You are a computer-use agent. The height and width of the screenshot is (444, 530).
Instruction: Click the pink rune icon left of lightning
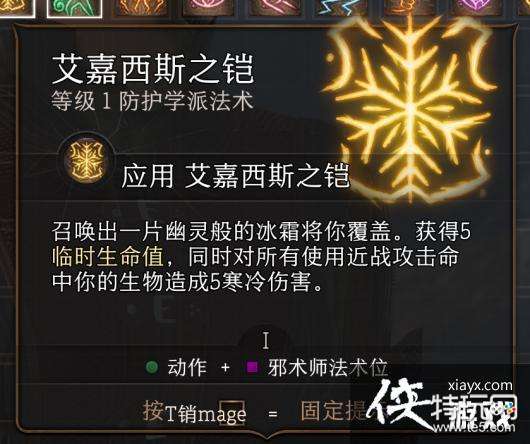tap(274, 7)
